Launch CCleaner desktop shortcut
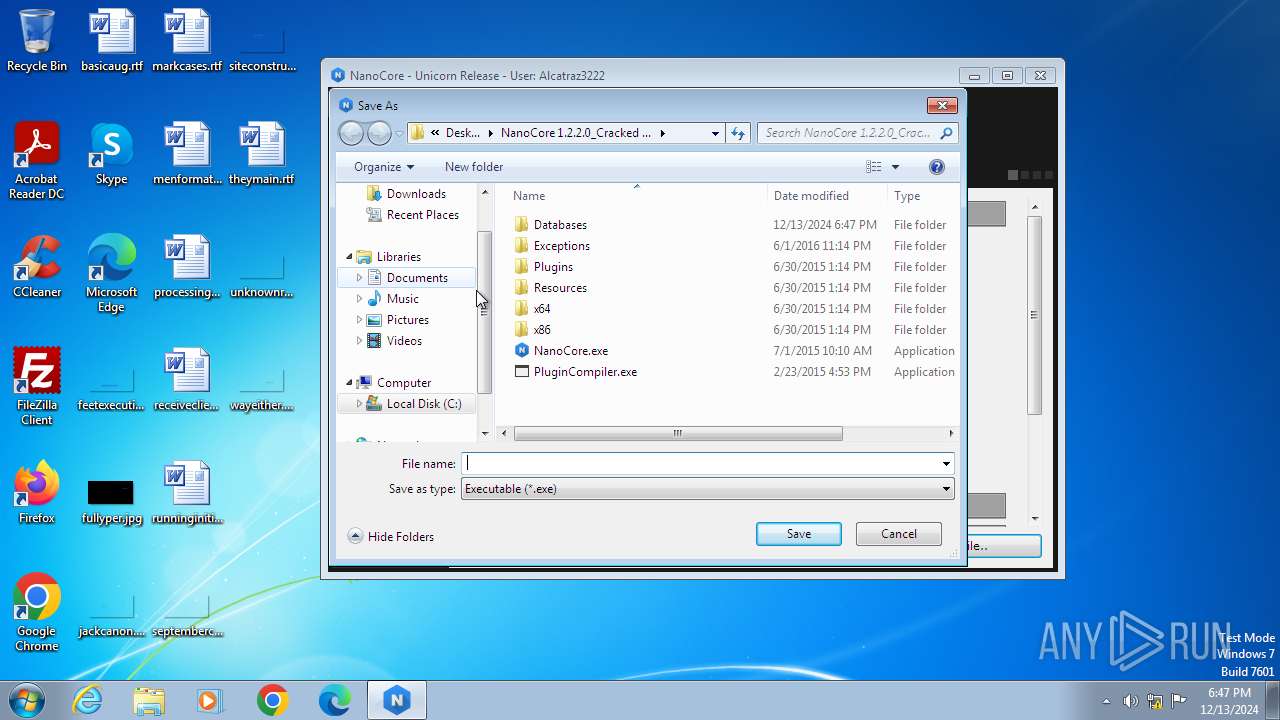The height and width of the screenshot is (720, 1280). tap(37, 266)
